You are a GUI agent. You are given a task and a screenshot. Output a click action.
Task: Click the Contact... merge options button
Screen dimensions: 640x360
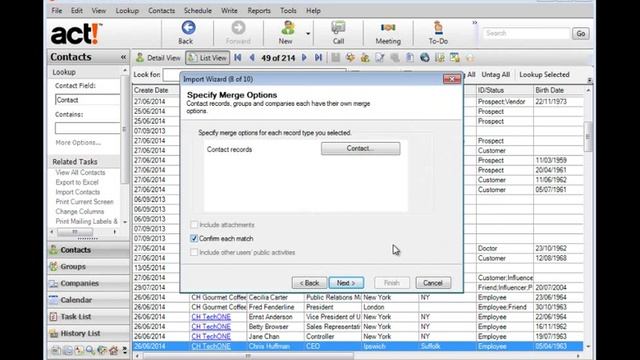click(x=360, y=149)
